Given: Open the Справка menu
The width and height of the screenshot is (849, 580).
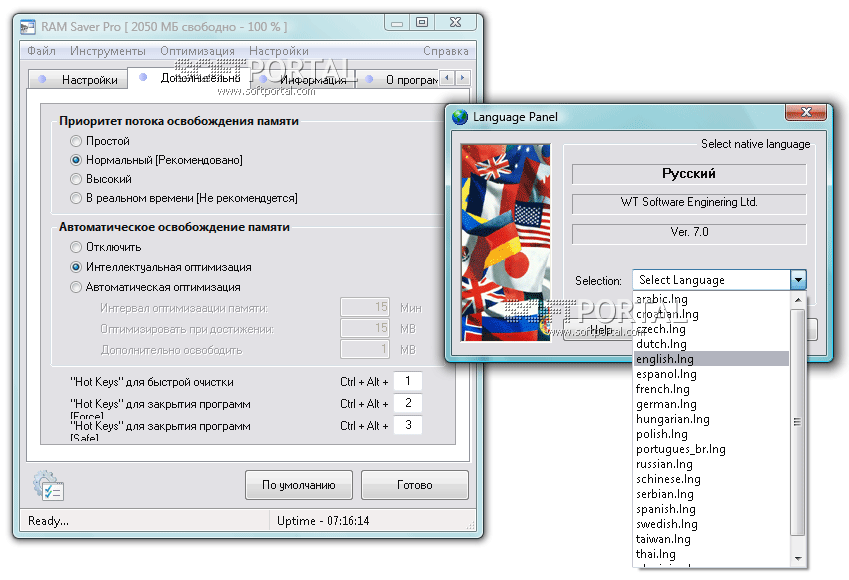Looking at the screenshot, I should pyautogui.click(x=446, y=51).
